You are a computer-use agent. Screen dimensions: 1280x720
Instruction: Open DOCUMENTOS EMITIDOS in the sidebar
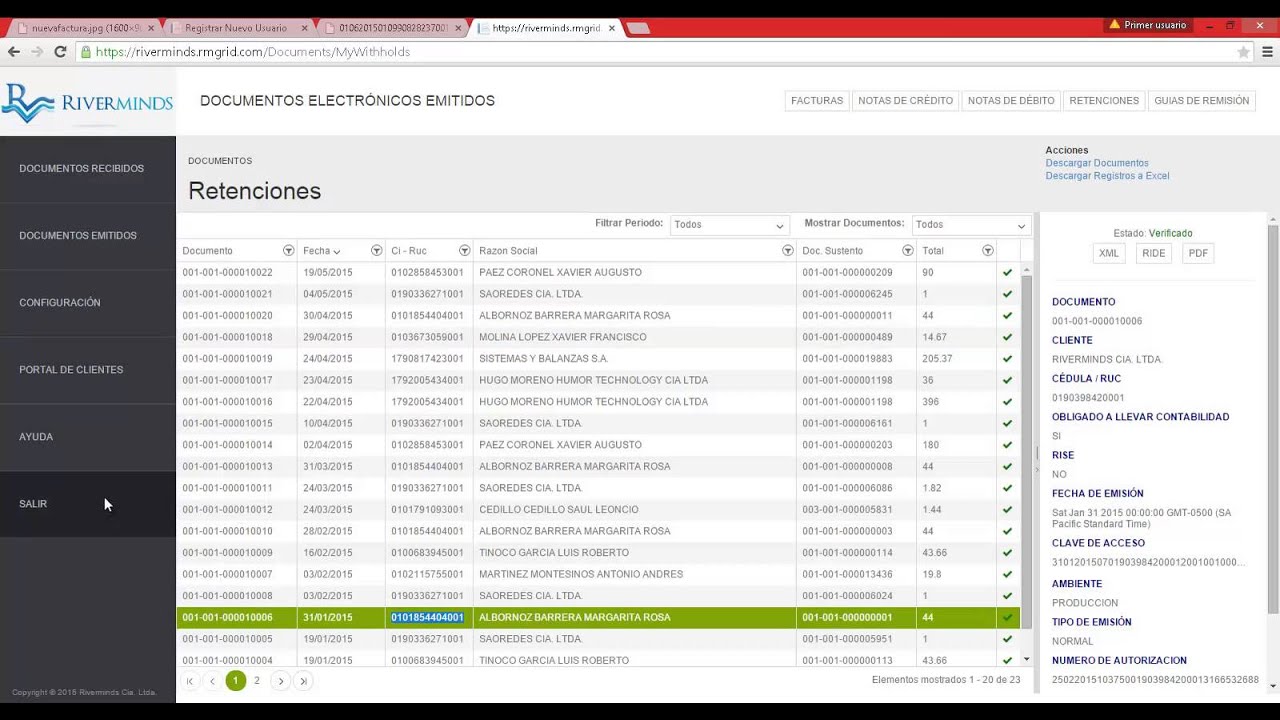click(88, 236)
